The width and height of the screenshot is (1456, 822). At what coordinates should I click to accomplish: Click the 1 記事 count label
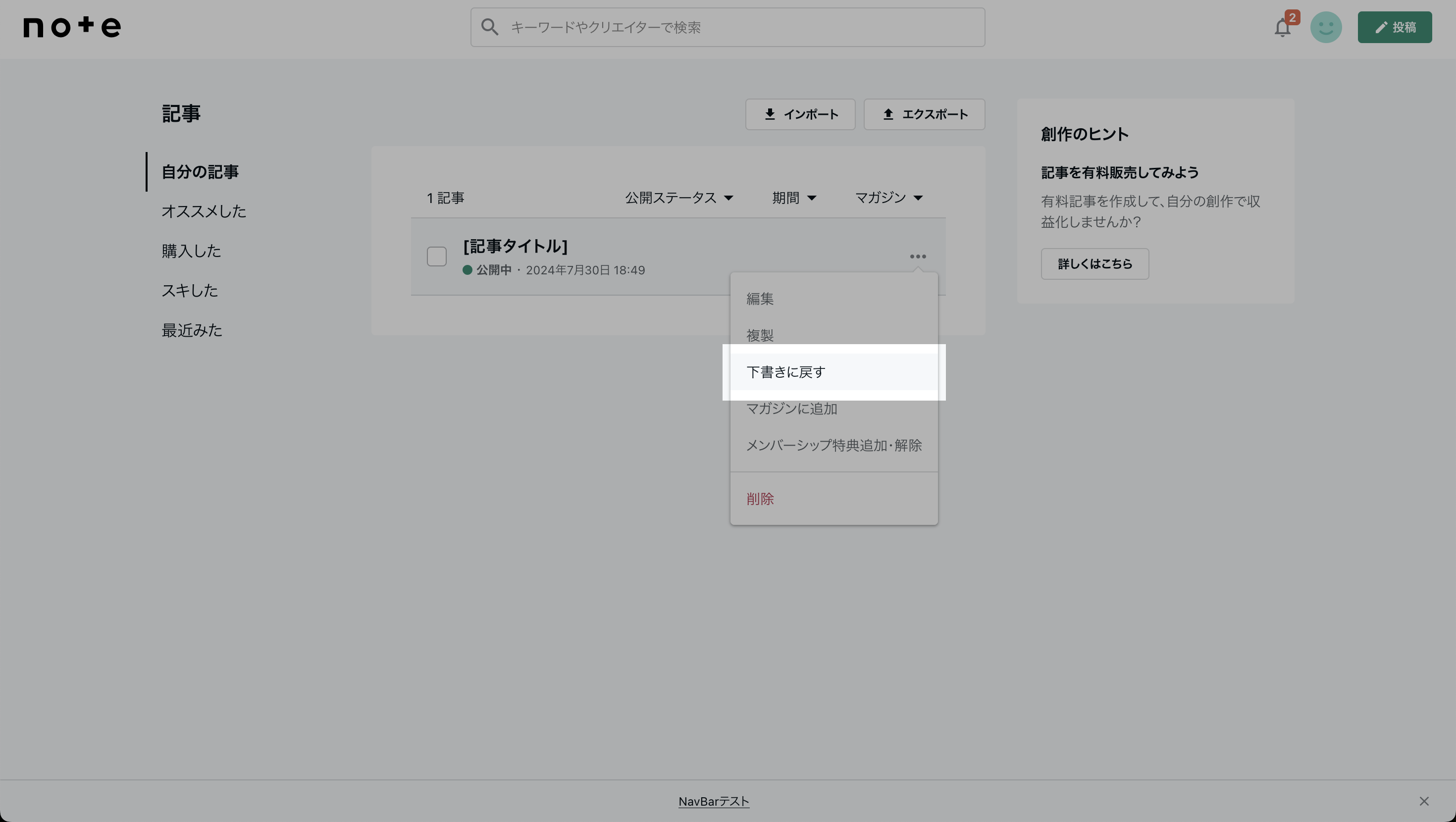pyautogui.click(x=445, y=198)
